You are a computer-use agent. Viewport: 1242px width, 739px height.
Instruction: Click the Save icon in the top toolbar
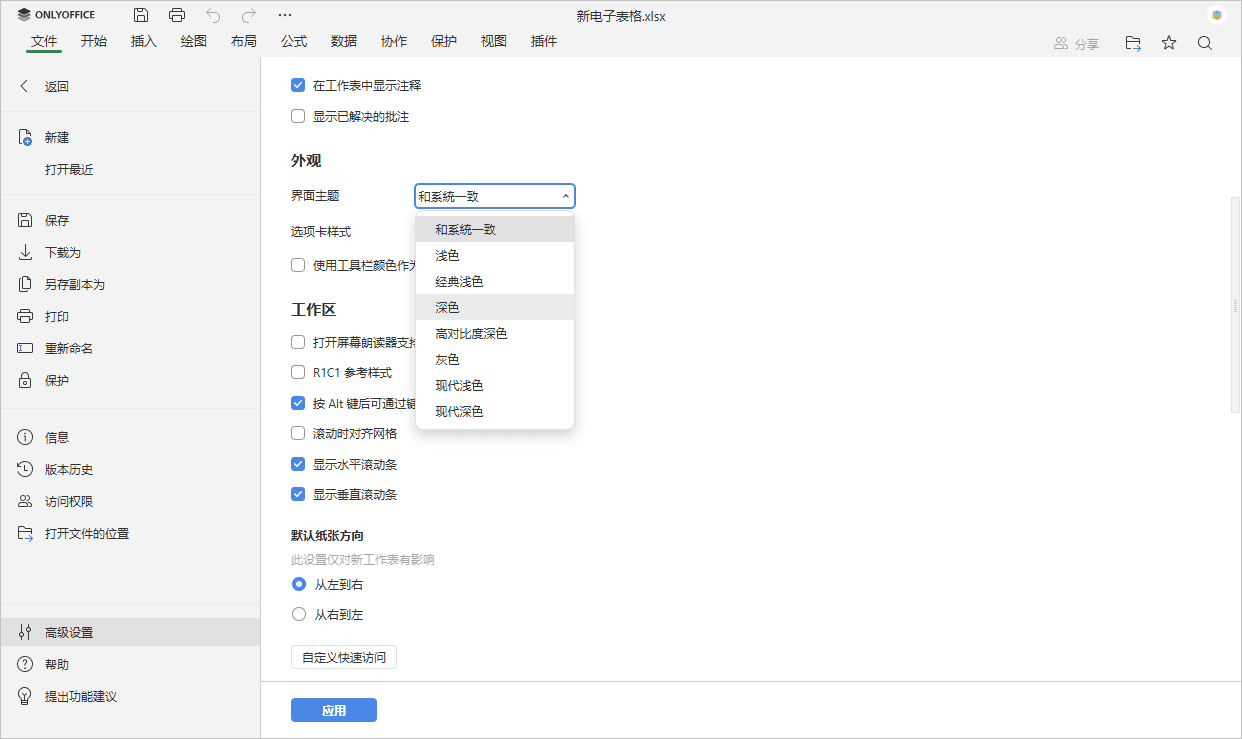pos(140,14)
